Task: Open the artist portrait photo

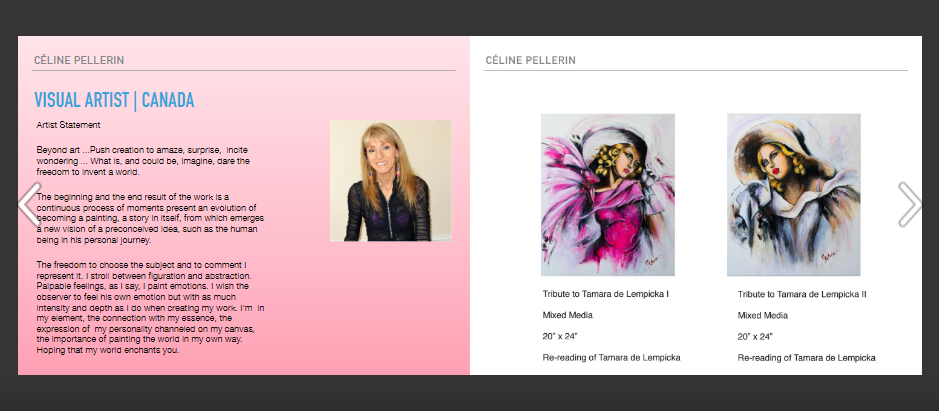Action: 390,181
